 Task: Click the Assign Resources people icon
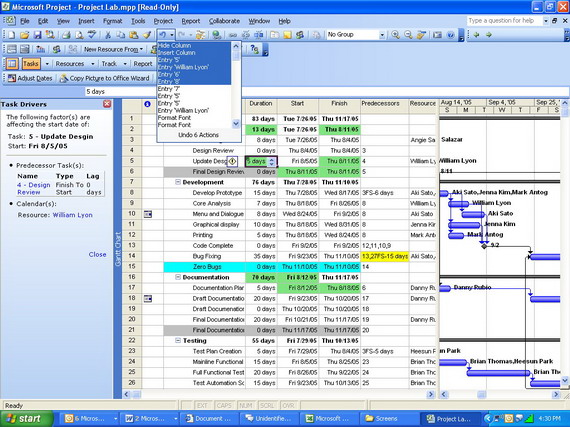[300, 35]
